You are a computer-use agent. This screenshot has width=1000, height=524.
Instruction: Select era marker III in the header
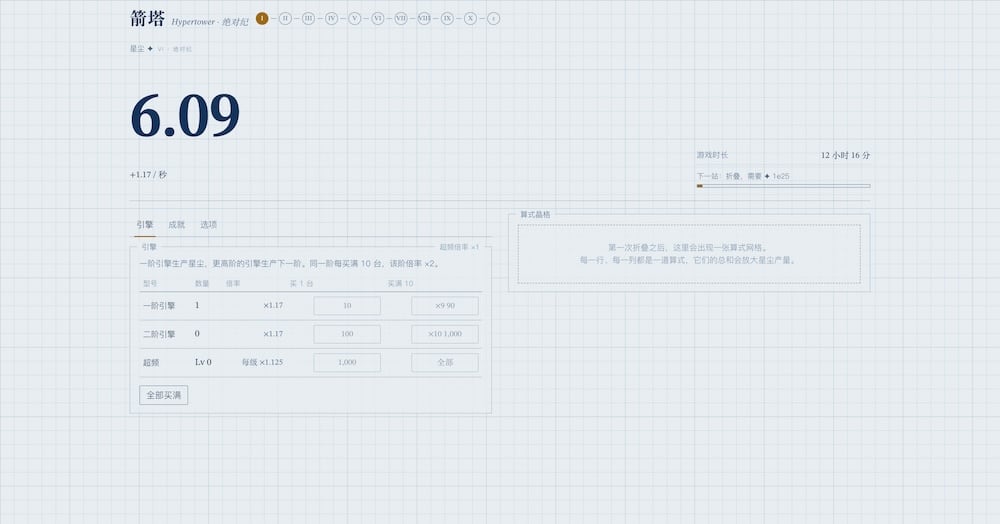pyautogui.click(x=308, y=18)
